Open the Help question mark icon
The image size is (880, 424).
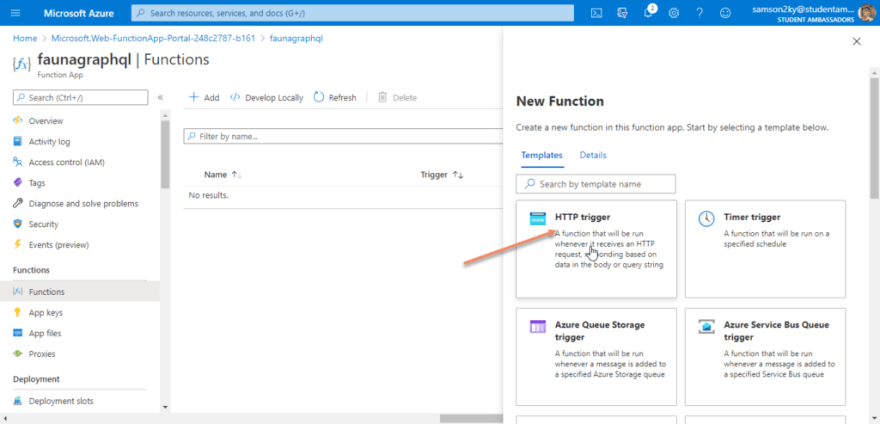pos(699,13)
